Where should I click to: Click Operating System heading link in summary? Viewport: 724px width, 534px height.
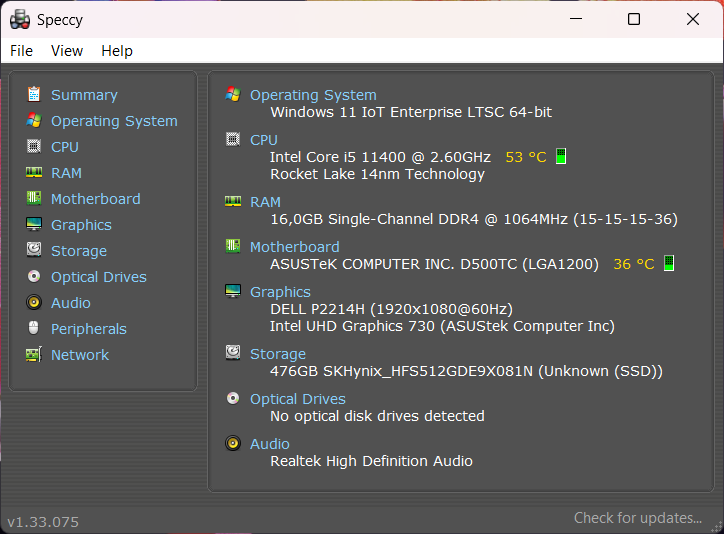[x=313, y=95]
